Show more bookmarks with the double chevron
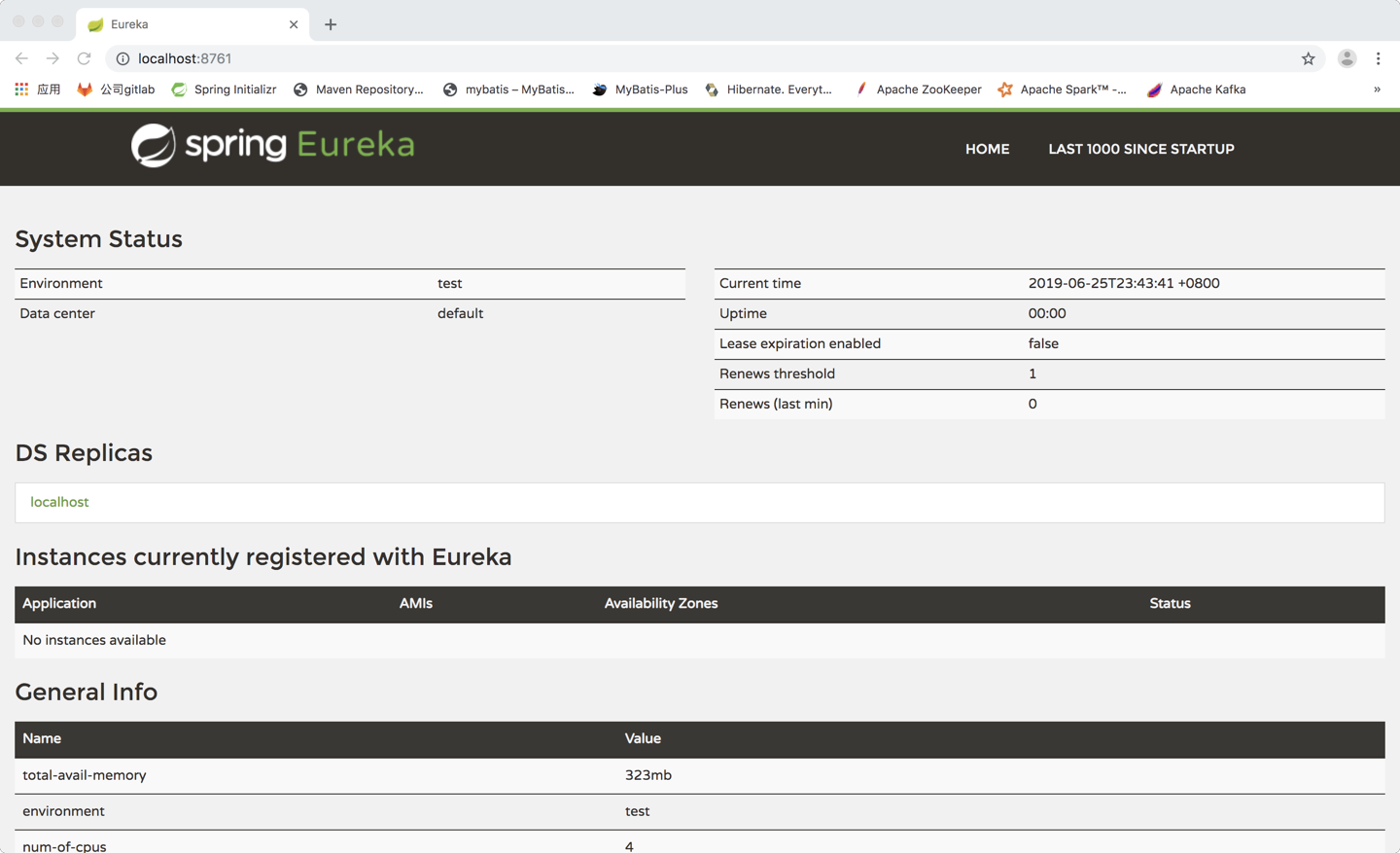Screen dimensions: 1400x853 pyautogui.click(x=1377, y=89)
